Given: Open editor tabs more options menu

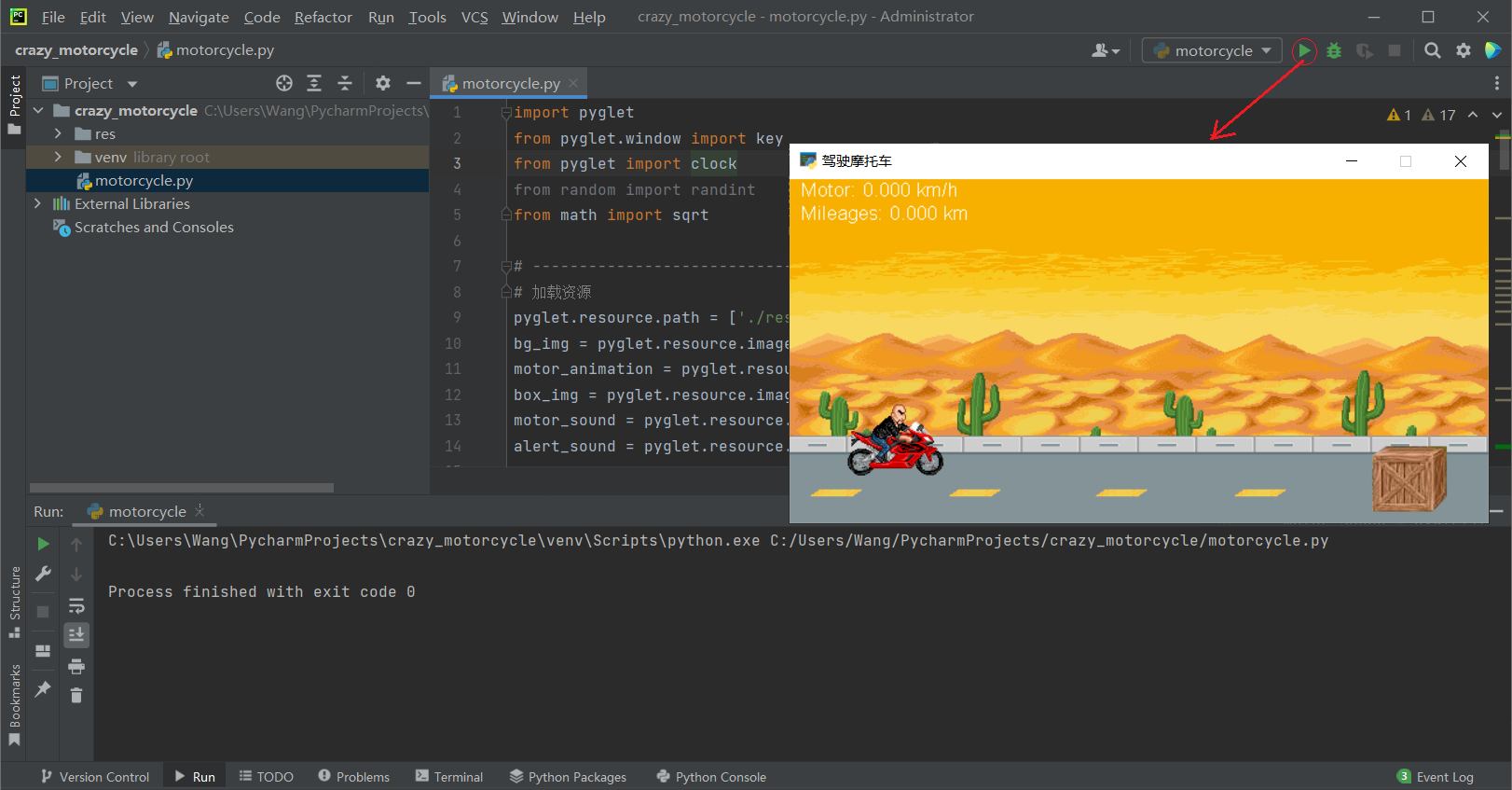Looking at the screenshot, I should coord(1497,83).
